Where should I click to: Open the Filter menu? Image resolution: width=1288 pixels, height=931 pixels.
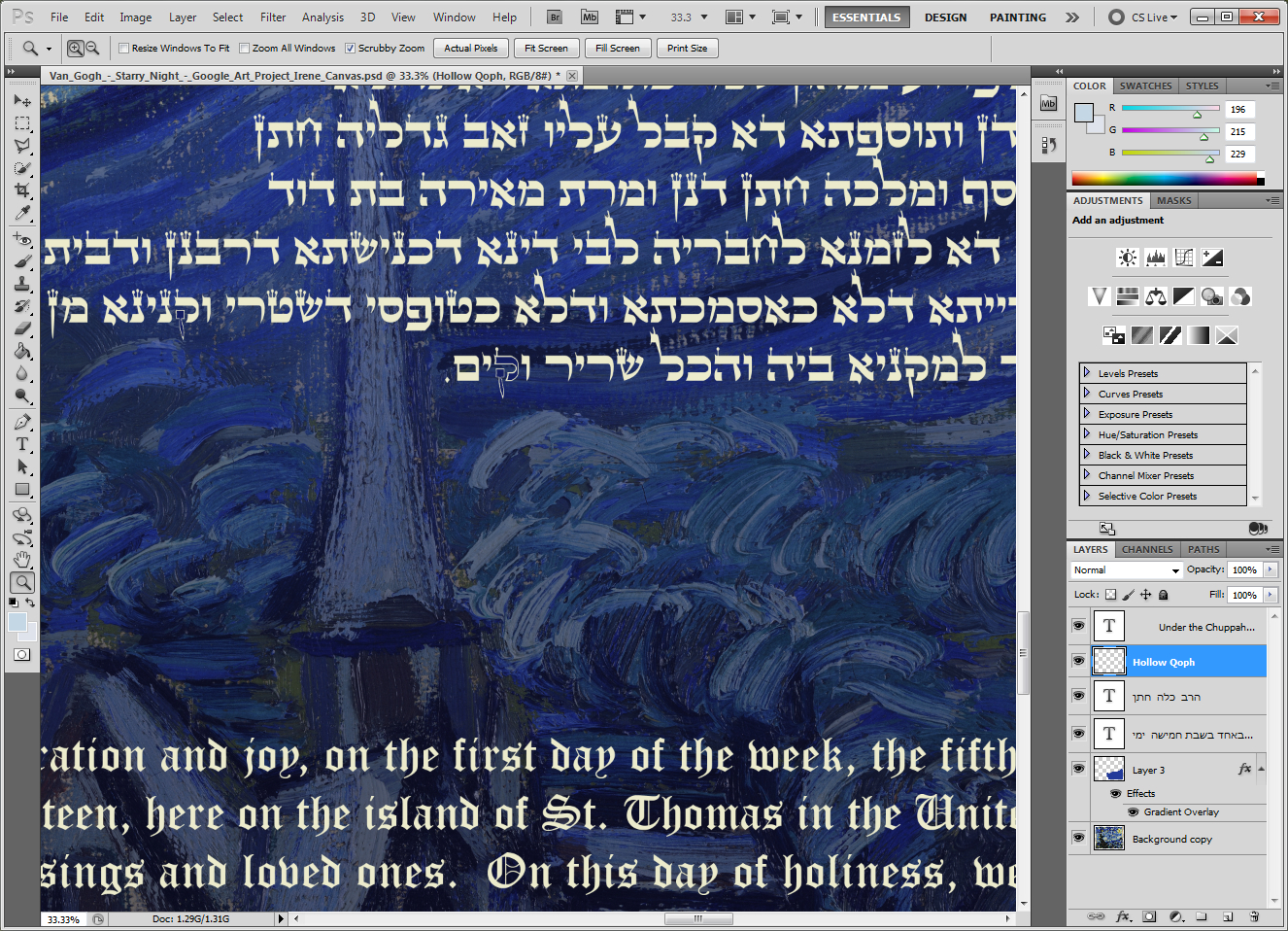click(x=272, y=17)
